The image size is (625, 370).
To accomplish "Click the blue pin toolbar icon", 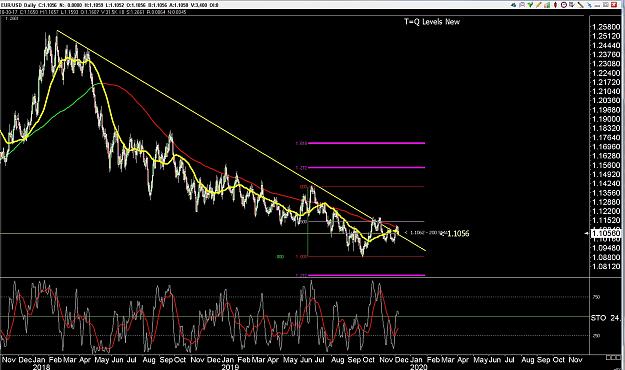I will click(x=589, y=5).
